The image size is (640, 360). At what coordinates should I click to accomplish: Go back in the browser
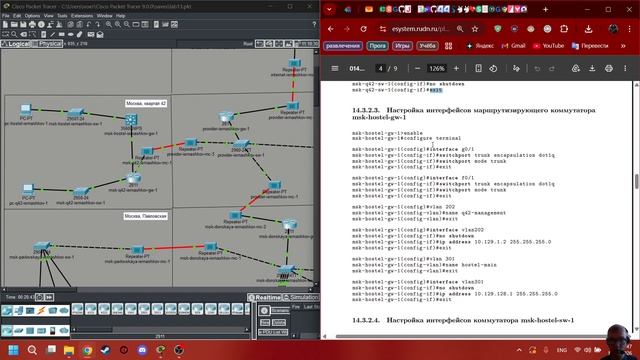331,29
